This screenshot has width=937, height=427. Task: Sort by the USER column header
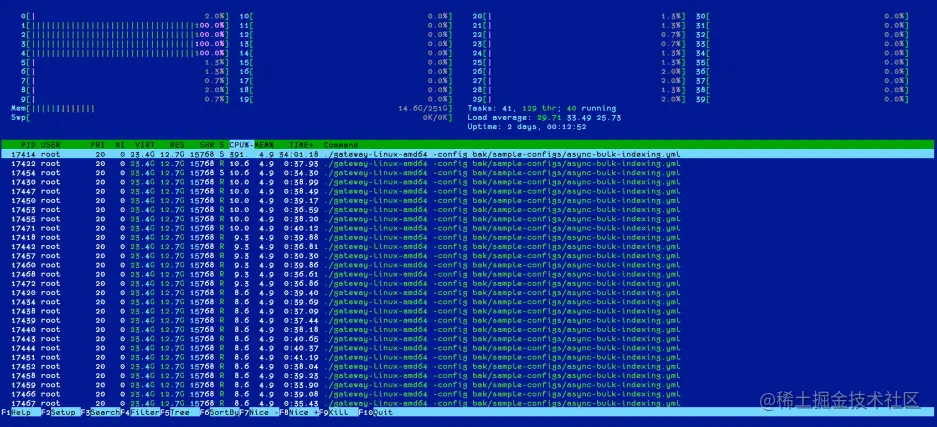click(51, 145)
